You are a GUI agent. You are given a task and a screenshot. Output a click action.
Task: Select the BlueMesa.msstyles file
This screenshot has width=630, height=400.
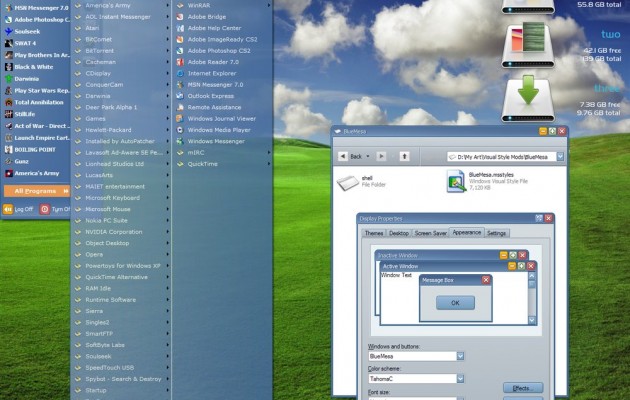point(487,181)
